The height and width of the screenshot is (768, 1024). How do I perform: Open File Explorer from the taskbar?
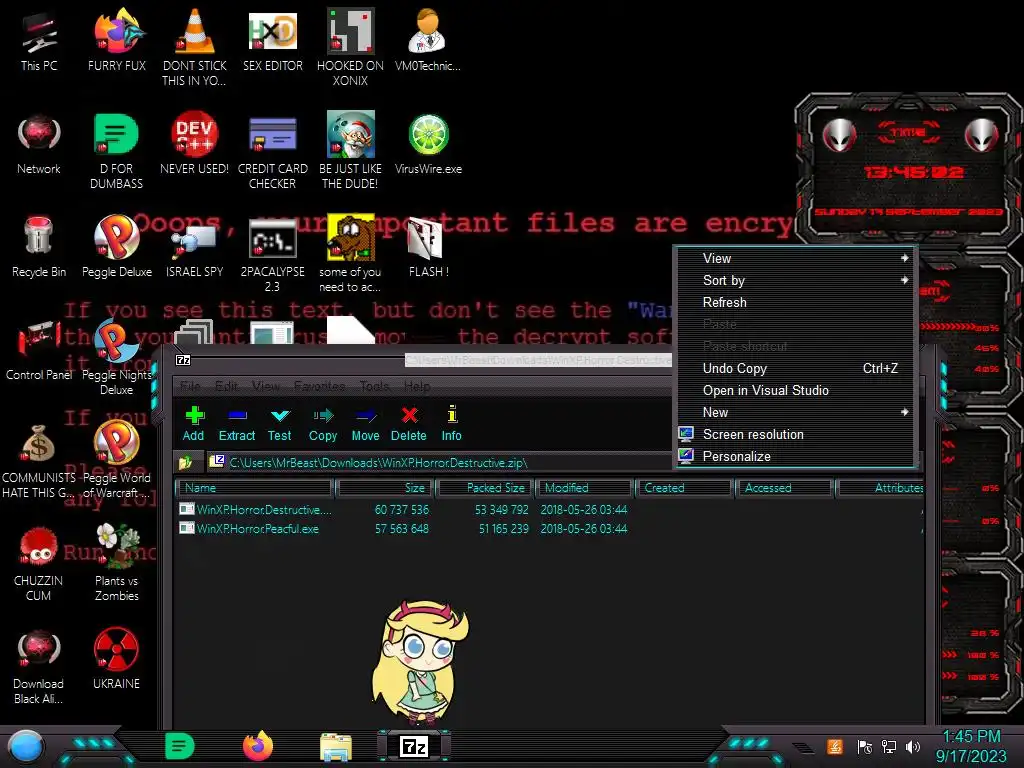click(336, 746)
